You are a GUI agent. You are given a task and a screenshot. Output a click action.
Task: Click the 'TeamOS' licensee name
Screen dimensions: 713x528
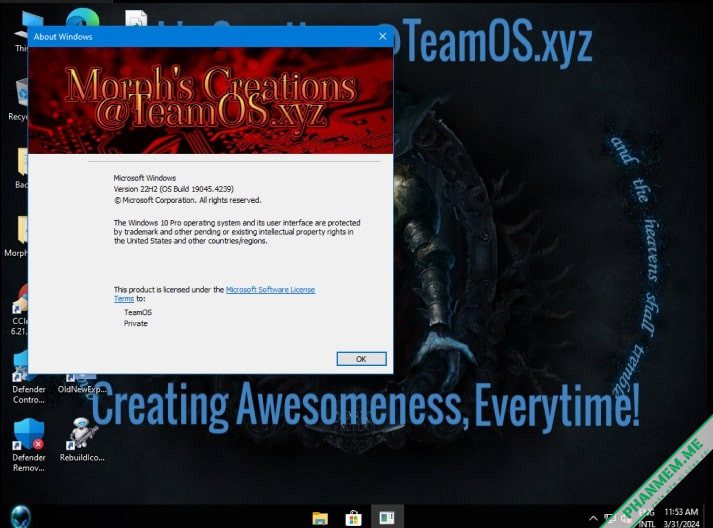[x=138, y=312]
